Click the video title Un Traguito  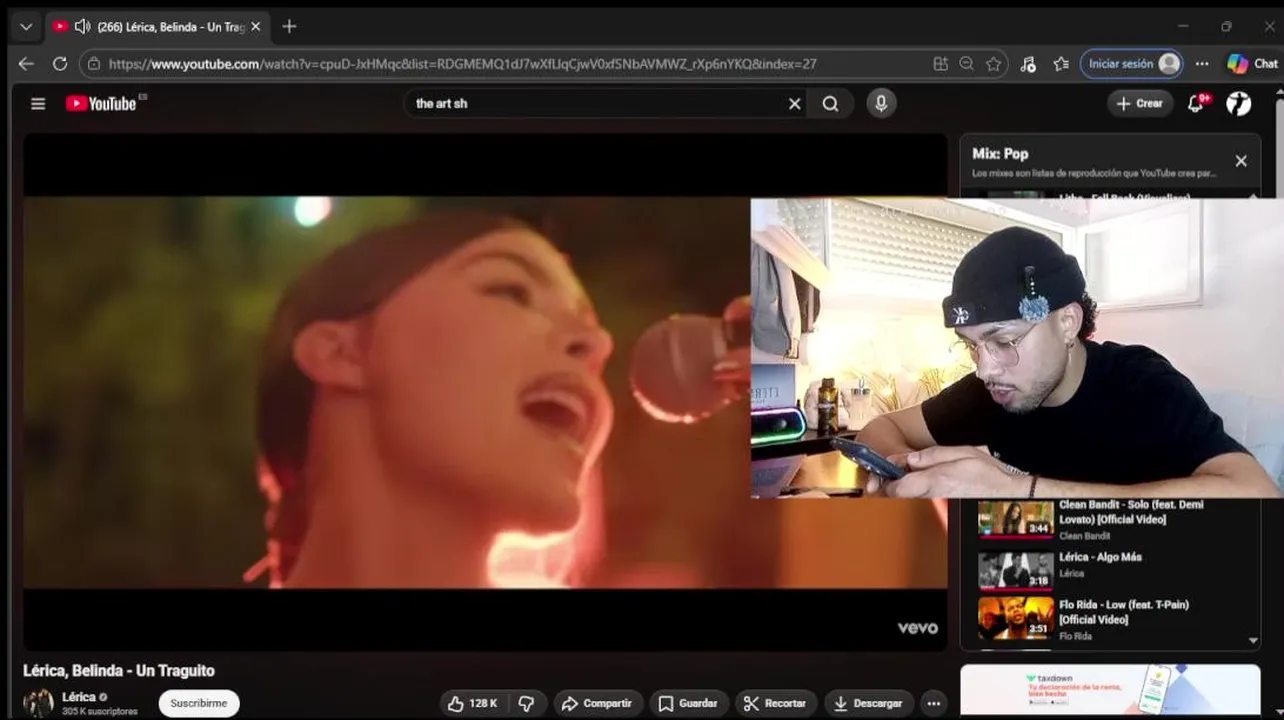[x=119, y=670]
